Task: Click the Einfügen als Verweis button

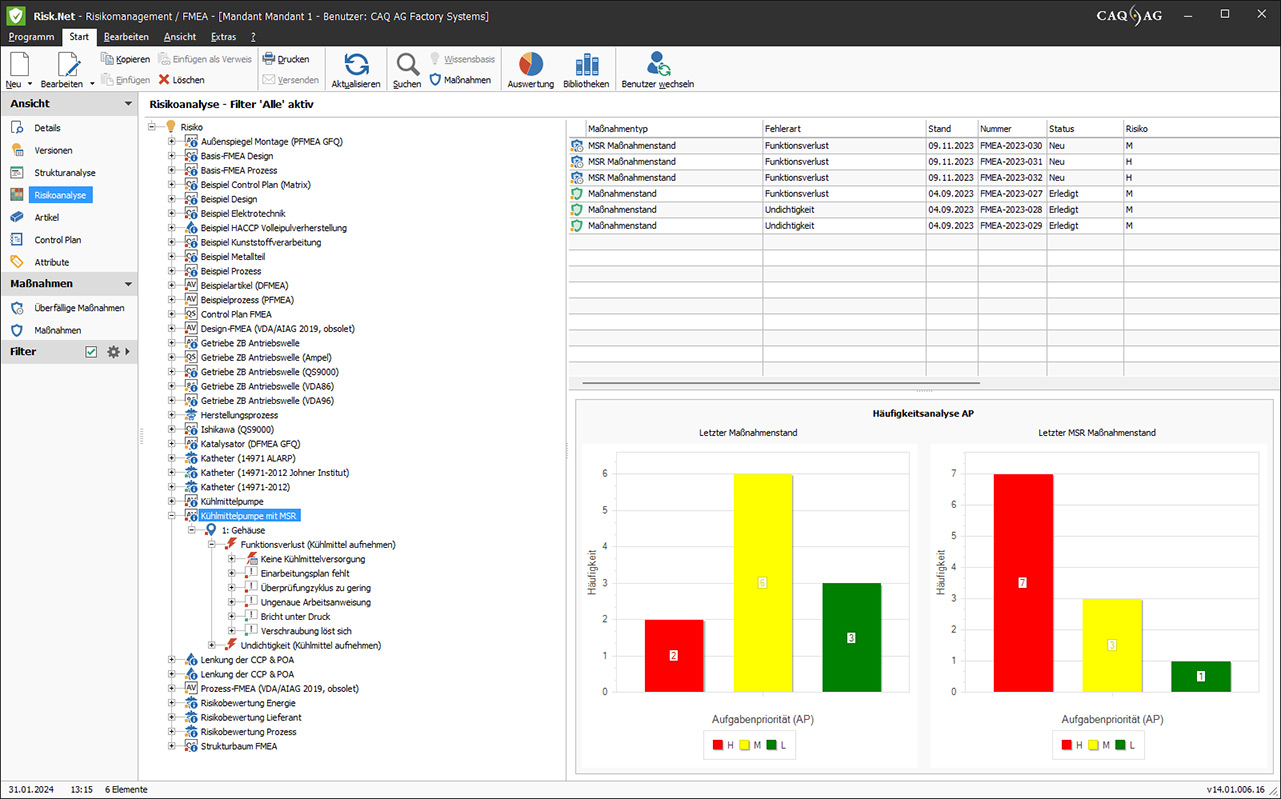Action: pos(205,59)
